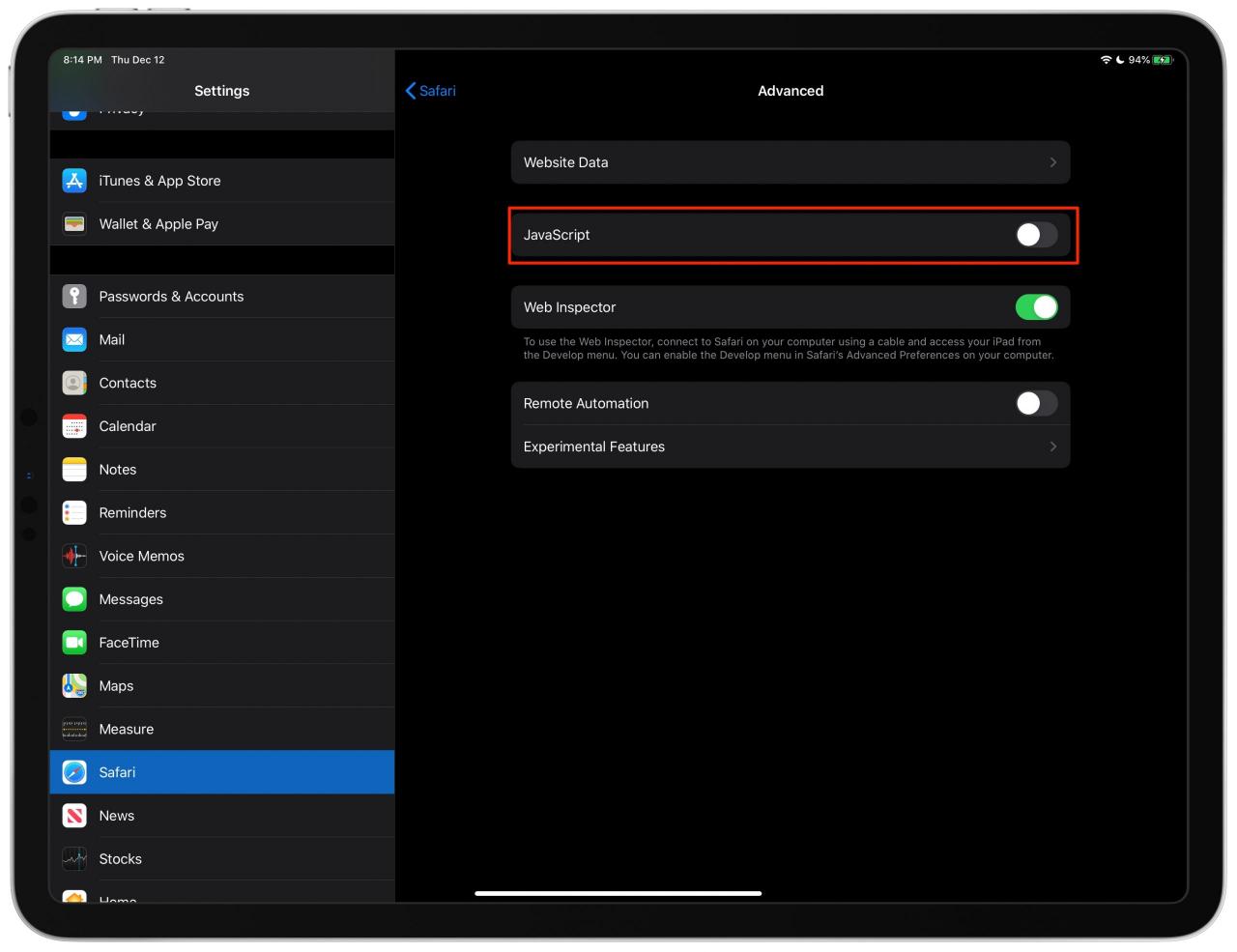Tap the Web Inspector help text
Screen dimensions: 1237x952
tap(789, 348)
